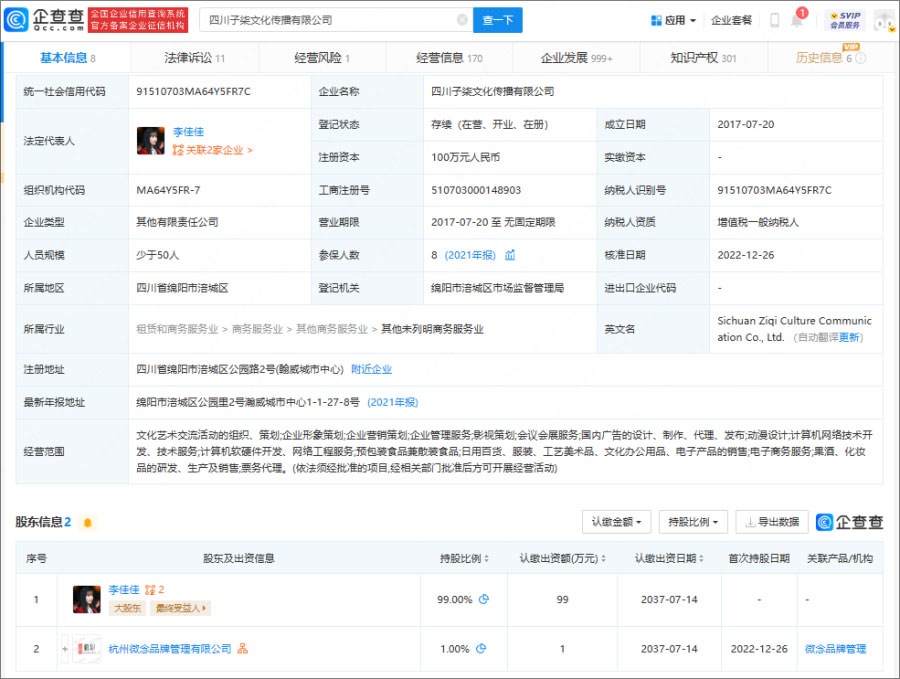900x679 pixels.
Task: Open the 持股比例 dropdown
Action: pos(693,522)
